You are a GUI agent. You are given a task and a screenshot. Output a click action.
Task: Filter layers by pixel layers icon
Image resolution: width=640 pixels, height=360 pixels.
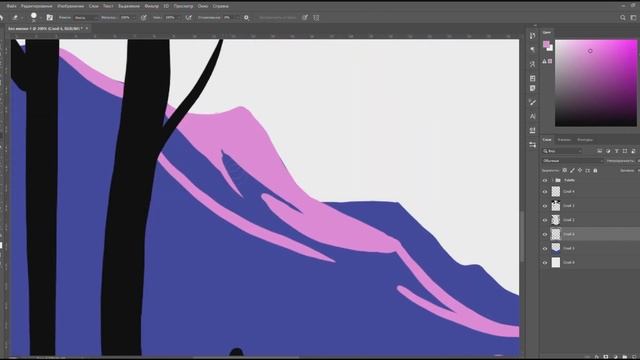(599, 151)
